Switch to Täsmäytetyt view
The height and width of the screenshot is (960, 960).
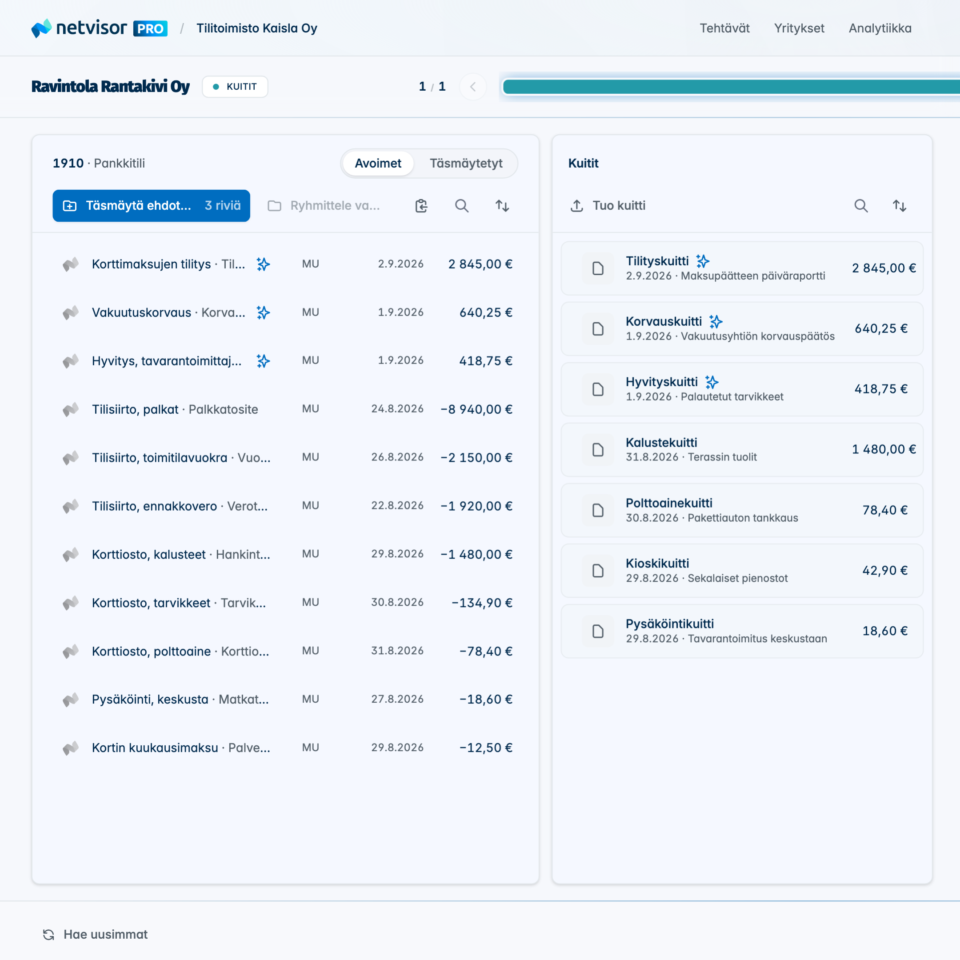click(x=466, y=163)
